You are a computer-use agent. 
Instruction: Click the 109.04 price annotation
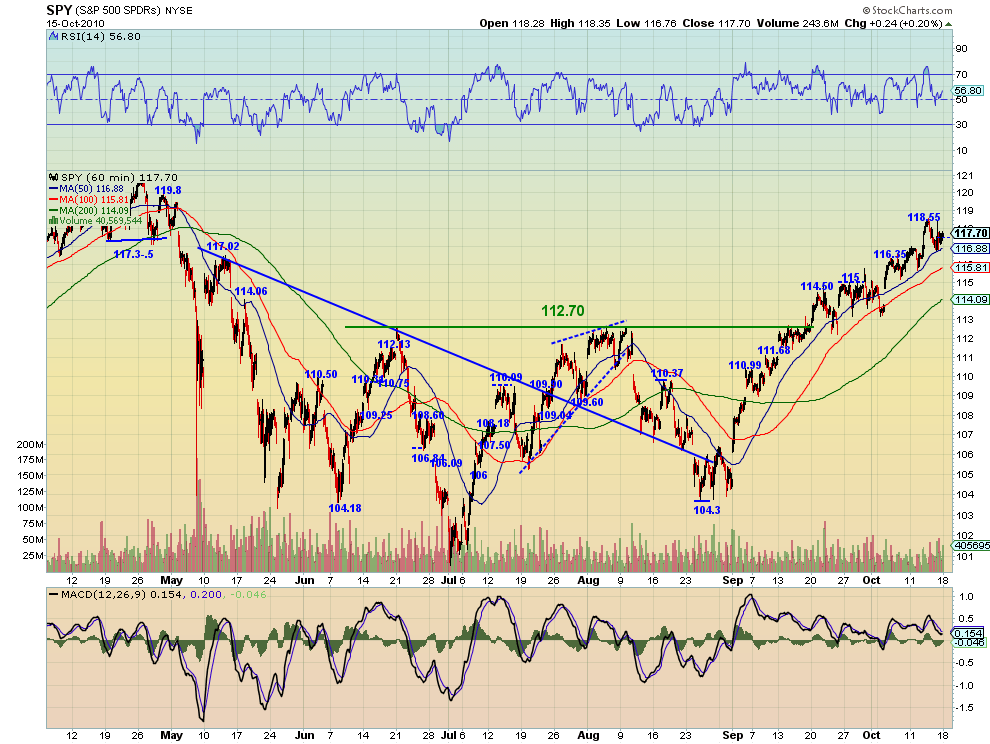[x=554, y=415]
